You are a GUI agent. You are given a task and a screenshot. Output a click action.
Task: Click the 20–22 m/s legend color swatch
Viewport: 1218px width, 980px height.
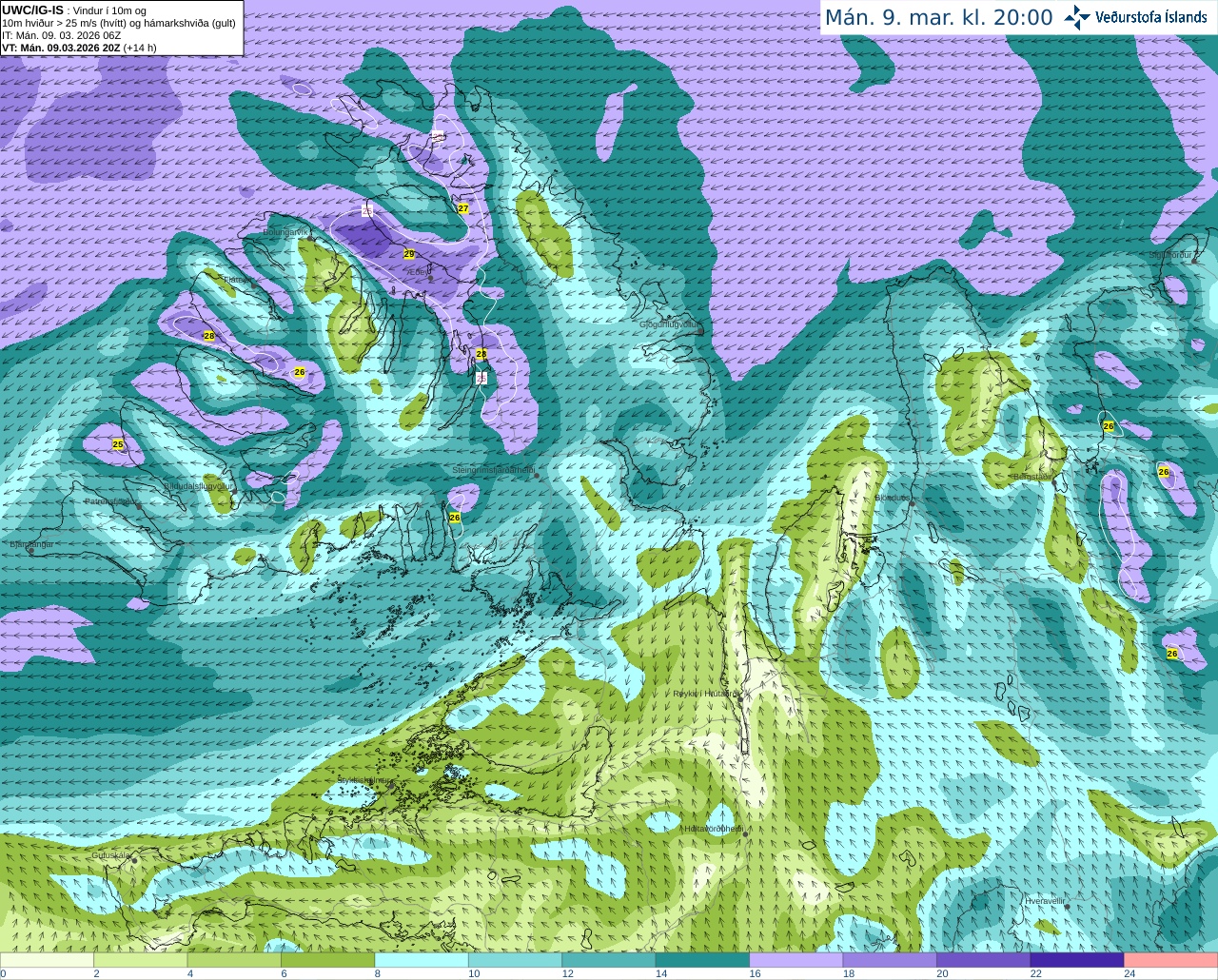point(984,960)
